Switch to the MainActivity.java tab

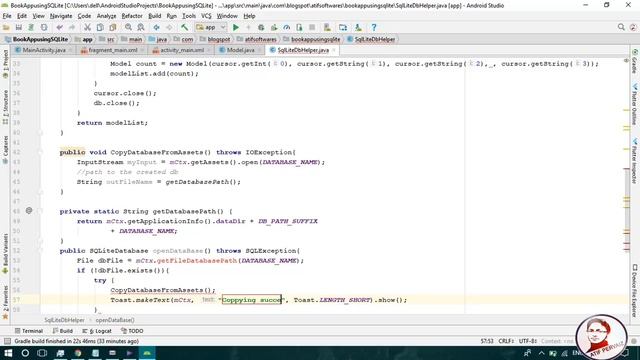44,50
